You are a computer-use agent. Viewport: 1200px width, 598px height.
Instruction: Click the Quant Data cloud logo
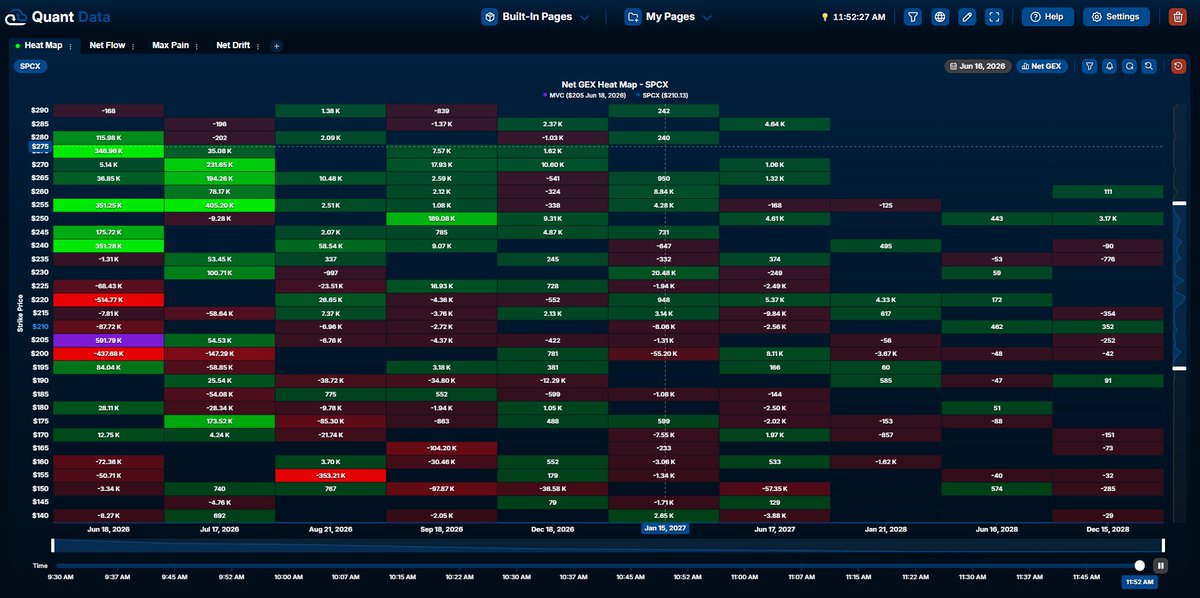coord(18,17)
